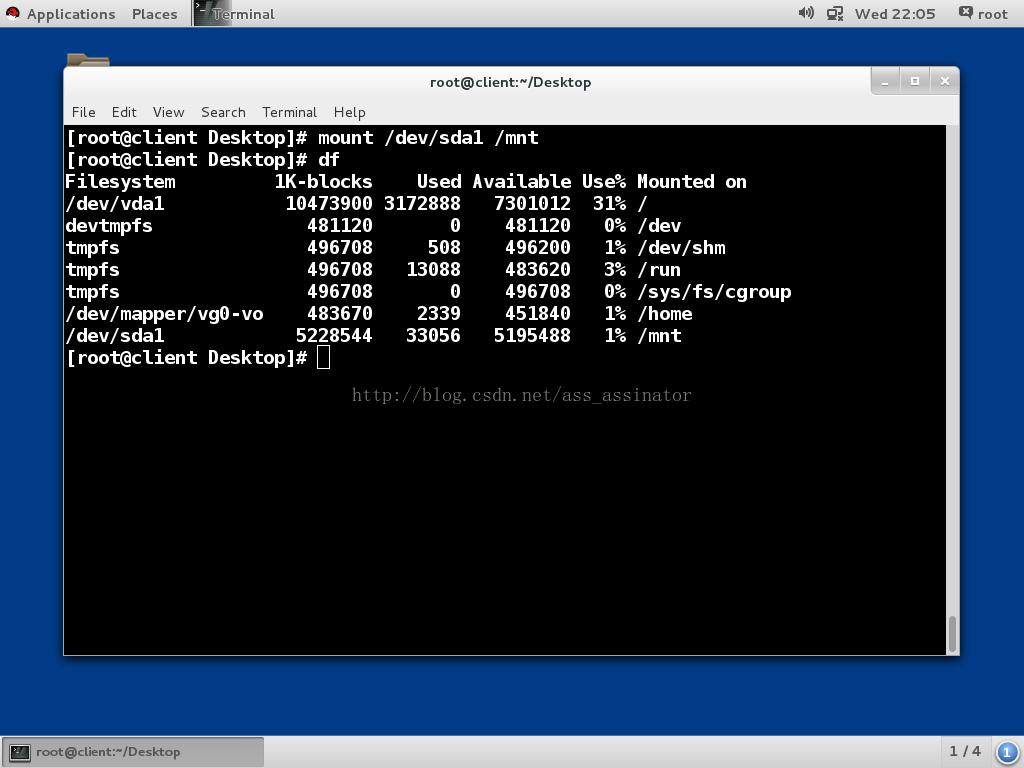
Task: Click the '/home' mount point
Action: pyautogui.click(x=665, y=314)
